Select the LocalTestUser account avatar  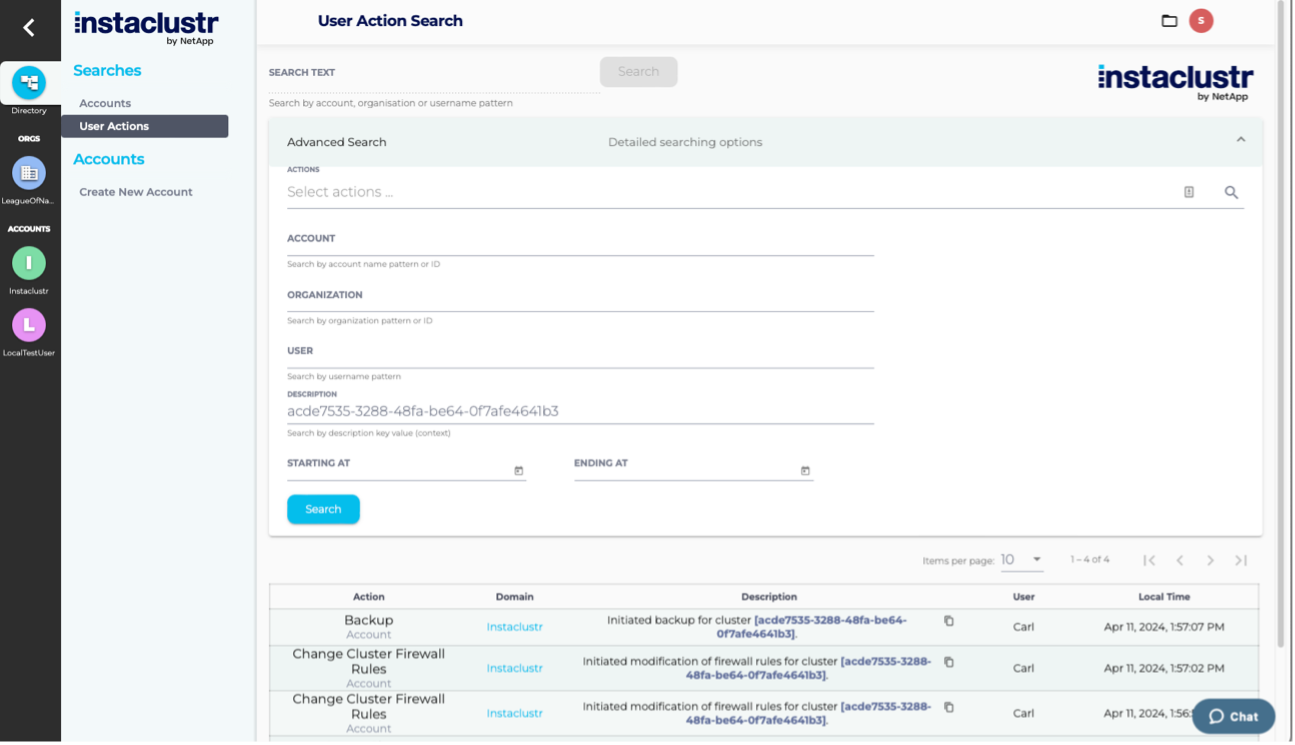[x=29, y=325]
